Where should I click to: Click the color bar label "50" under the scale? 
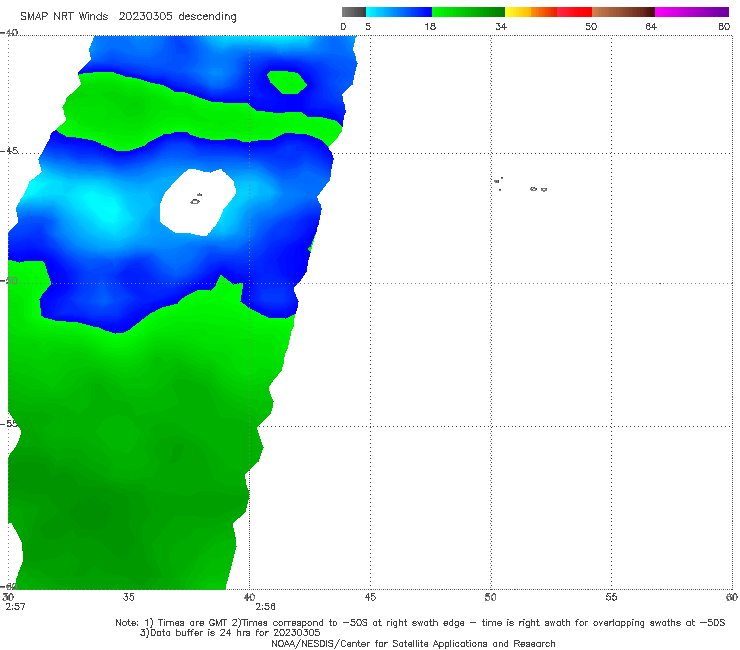coord(591,27)
